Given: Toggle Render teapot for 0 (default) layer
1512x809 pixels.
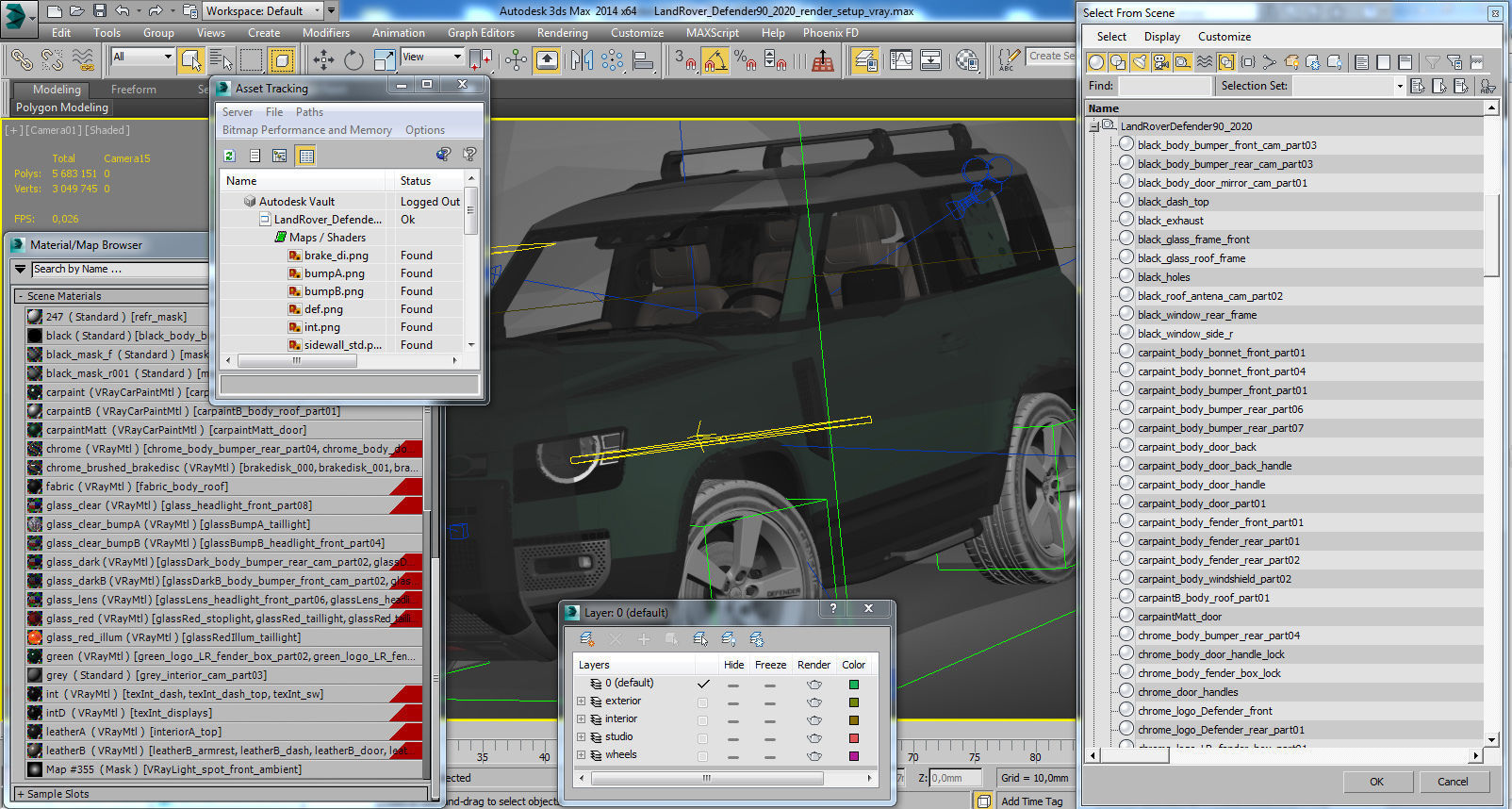Looking at the screenshot, I should tap(814, 685).
